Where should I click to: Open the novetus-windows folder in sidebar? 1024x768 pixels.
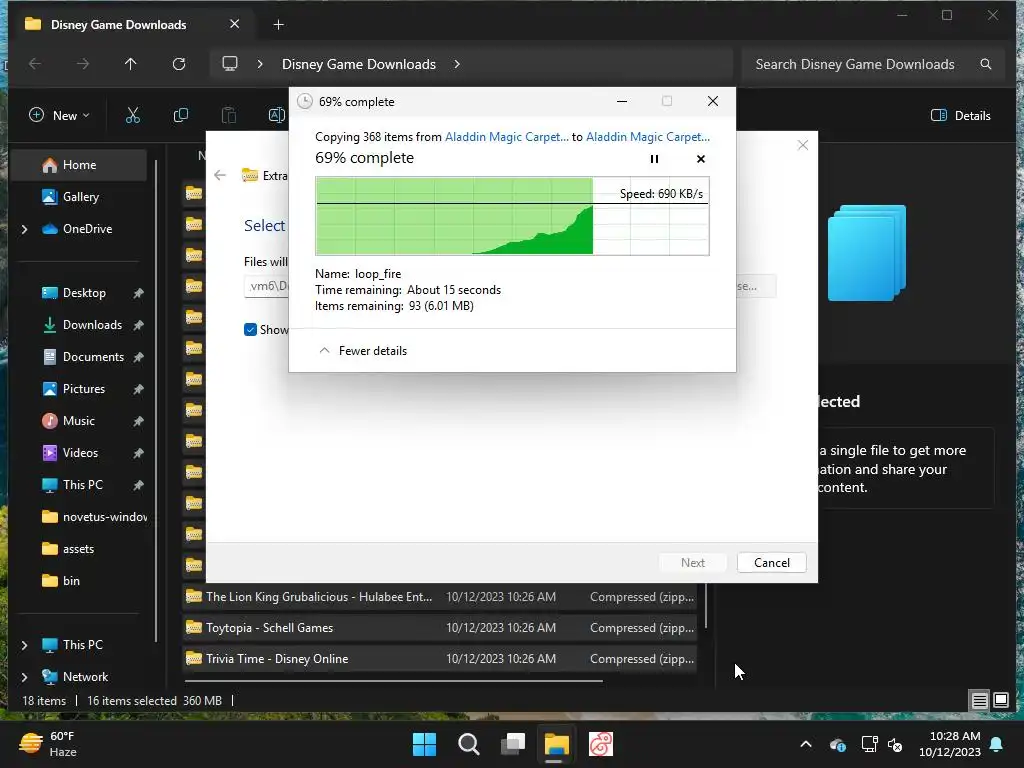pyautogui.click(x=93, y=517)
